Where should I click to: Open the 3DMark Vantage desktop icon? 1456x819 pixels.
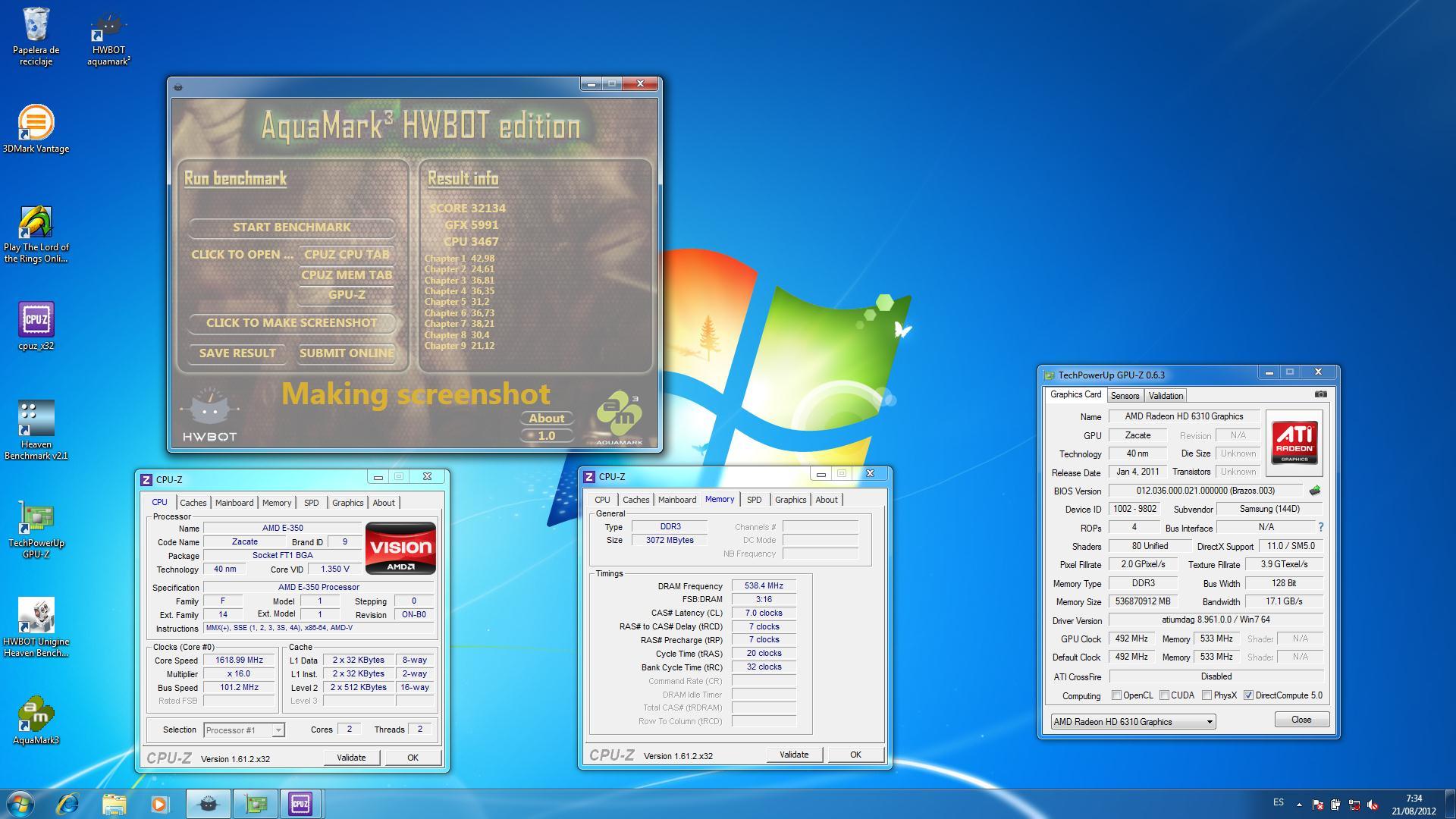pyautogui.click(x=36, y=130)
